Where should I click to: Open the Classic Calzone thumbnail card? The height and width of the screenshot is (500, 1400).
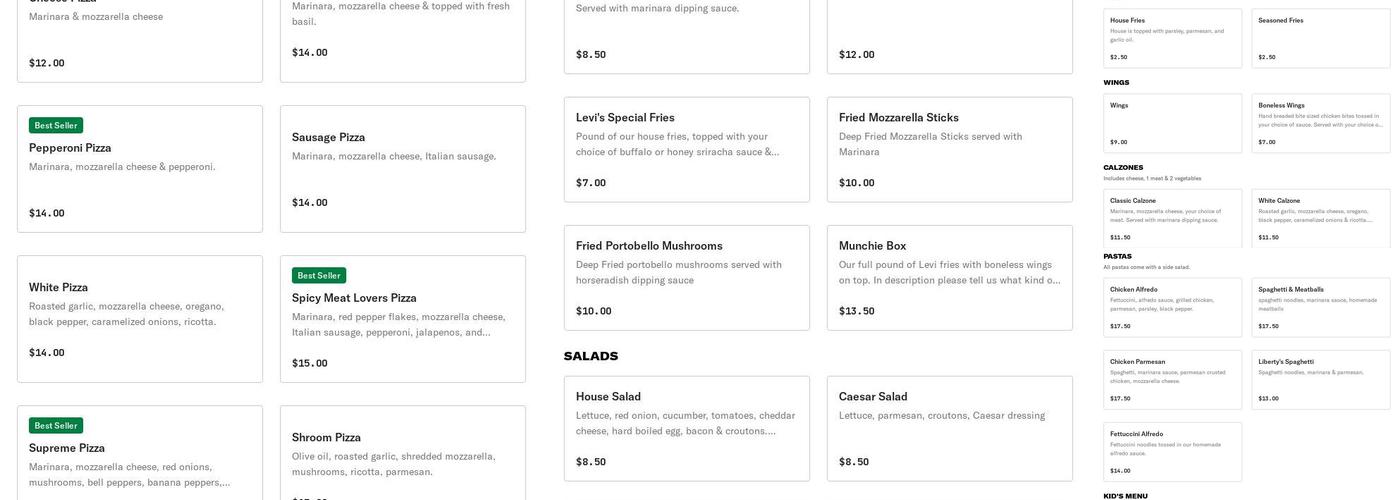coord(1172,217)
